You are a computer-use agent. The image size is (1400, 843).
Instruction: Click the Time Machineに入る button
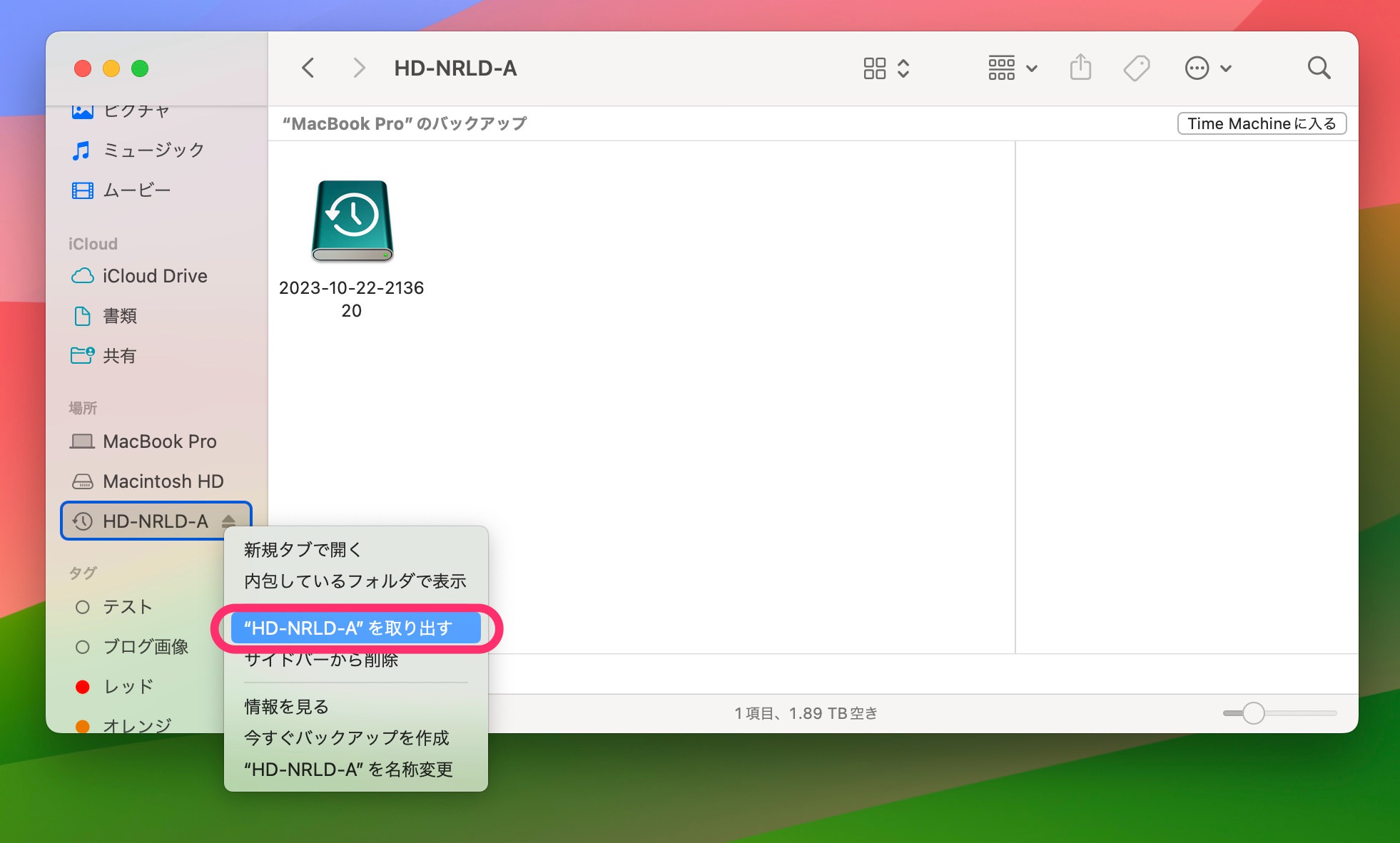pos(1262,123)
